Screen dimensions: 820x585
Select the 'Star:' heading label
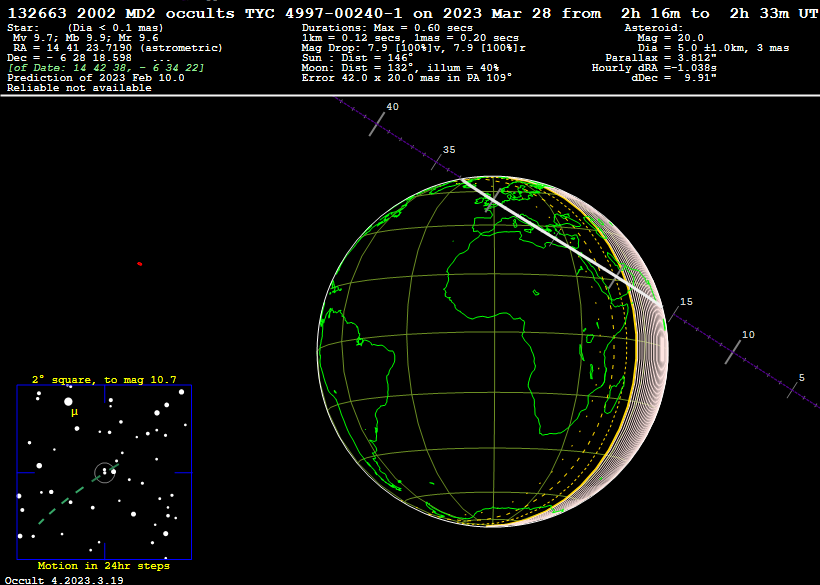(23, 28)
